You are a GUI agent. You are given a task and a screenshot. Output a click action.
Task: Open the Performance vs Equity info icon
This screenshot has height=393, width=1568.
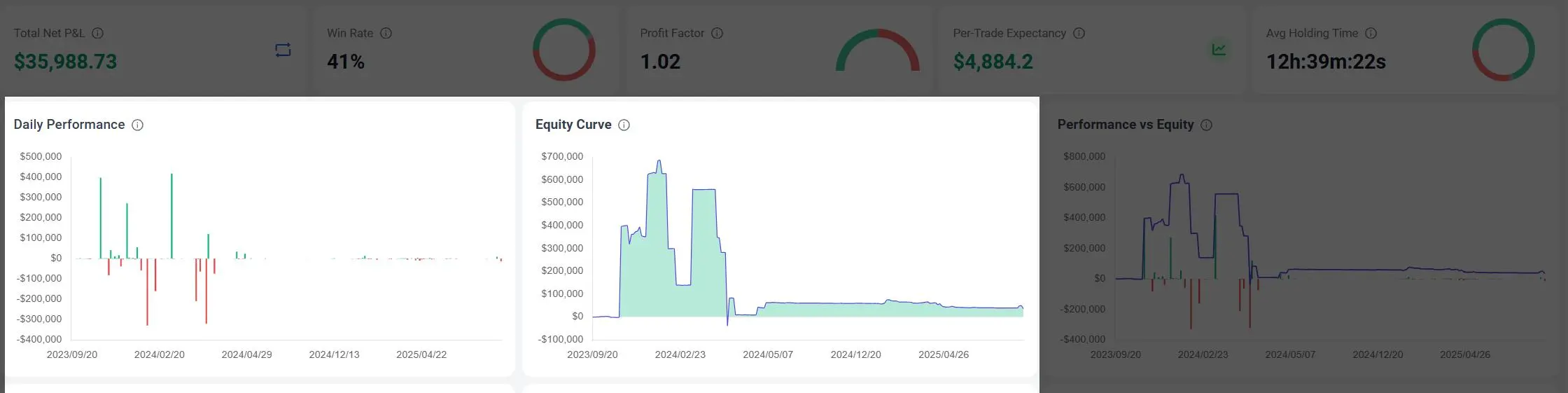coord(1206,125)
